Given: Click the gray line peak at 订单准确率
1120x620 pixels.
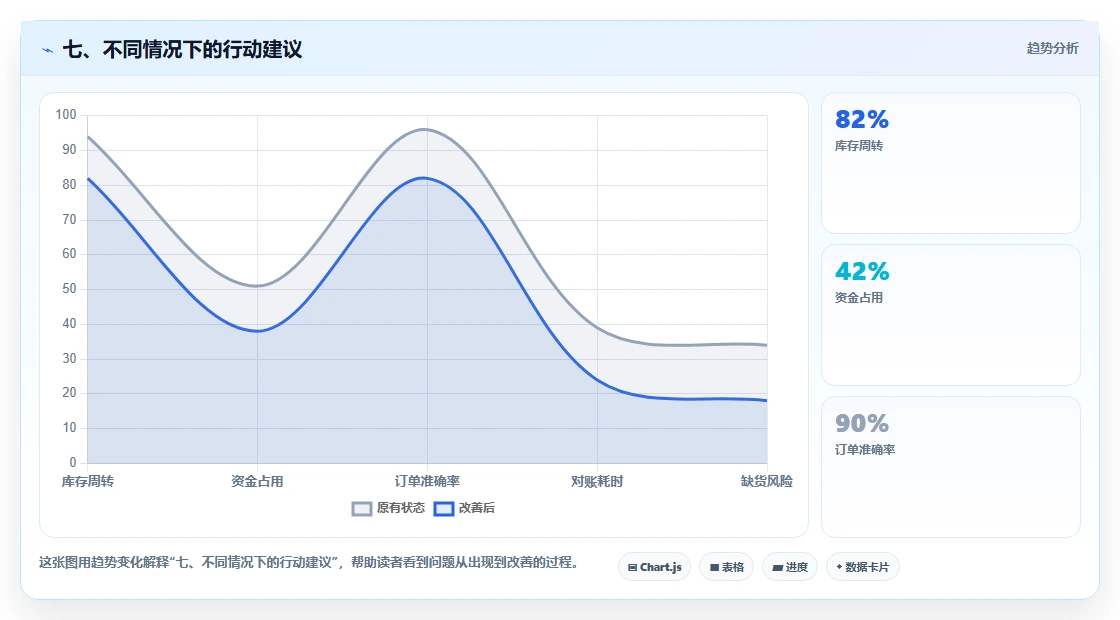Looking at the screenshot, I should 425,129.
